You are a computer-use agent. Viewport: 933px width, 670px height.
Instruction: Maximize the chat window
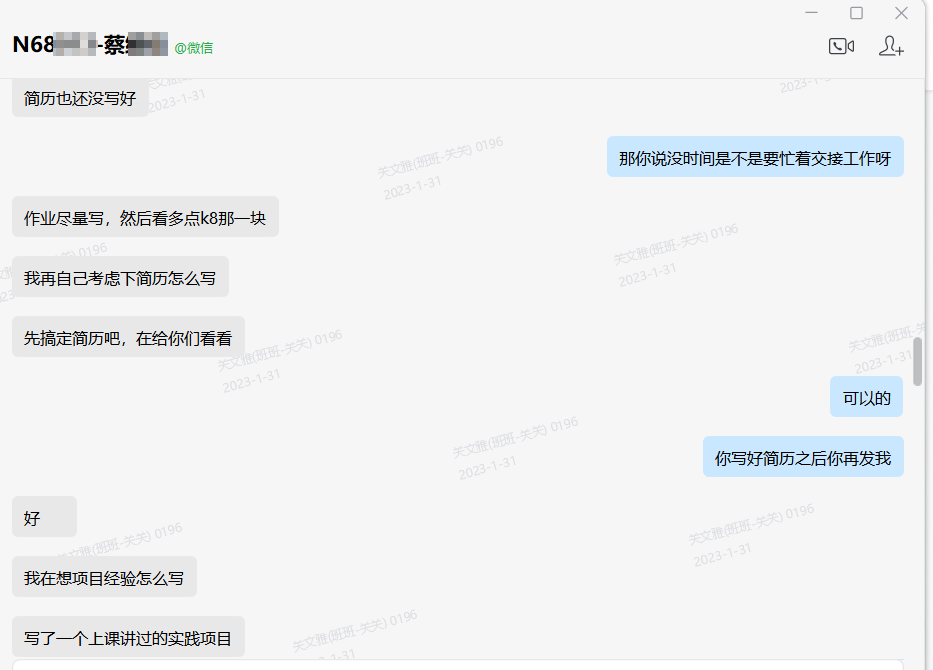(x=856, y=13)
